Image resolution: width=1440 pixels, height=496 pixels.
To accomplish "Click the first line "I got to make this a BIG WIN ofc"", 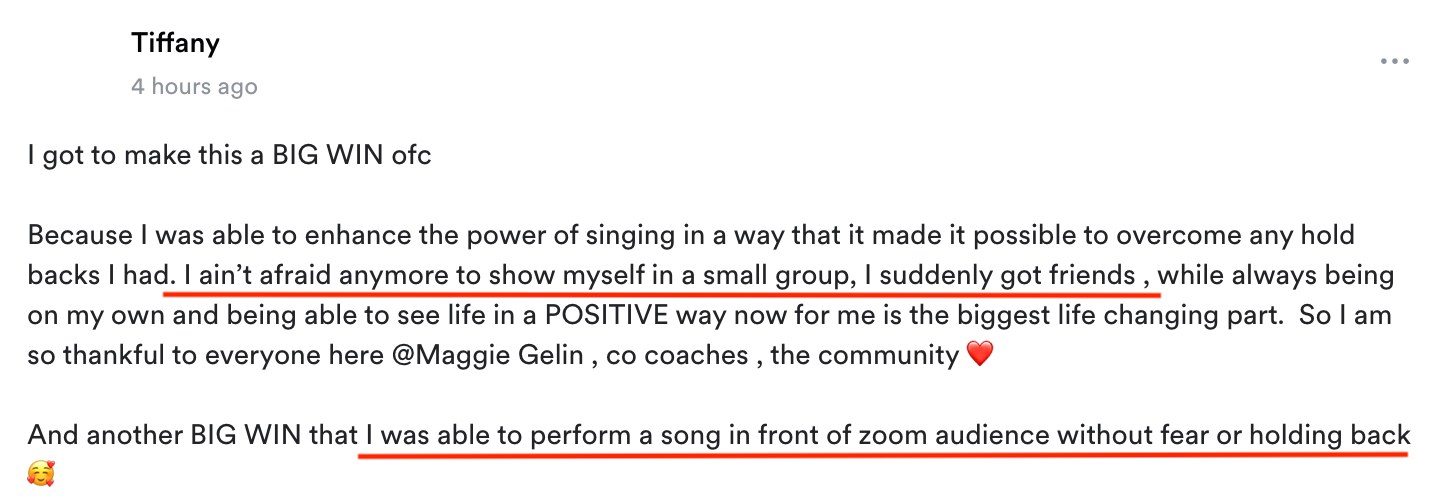I will pyautogui.click(x=230, y=157).
